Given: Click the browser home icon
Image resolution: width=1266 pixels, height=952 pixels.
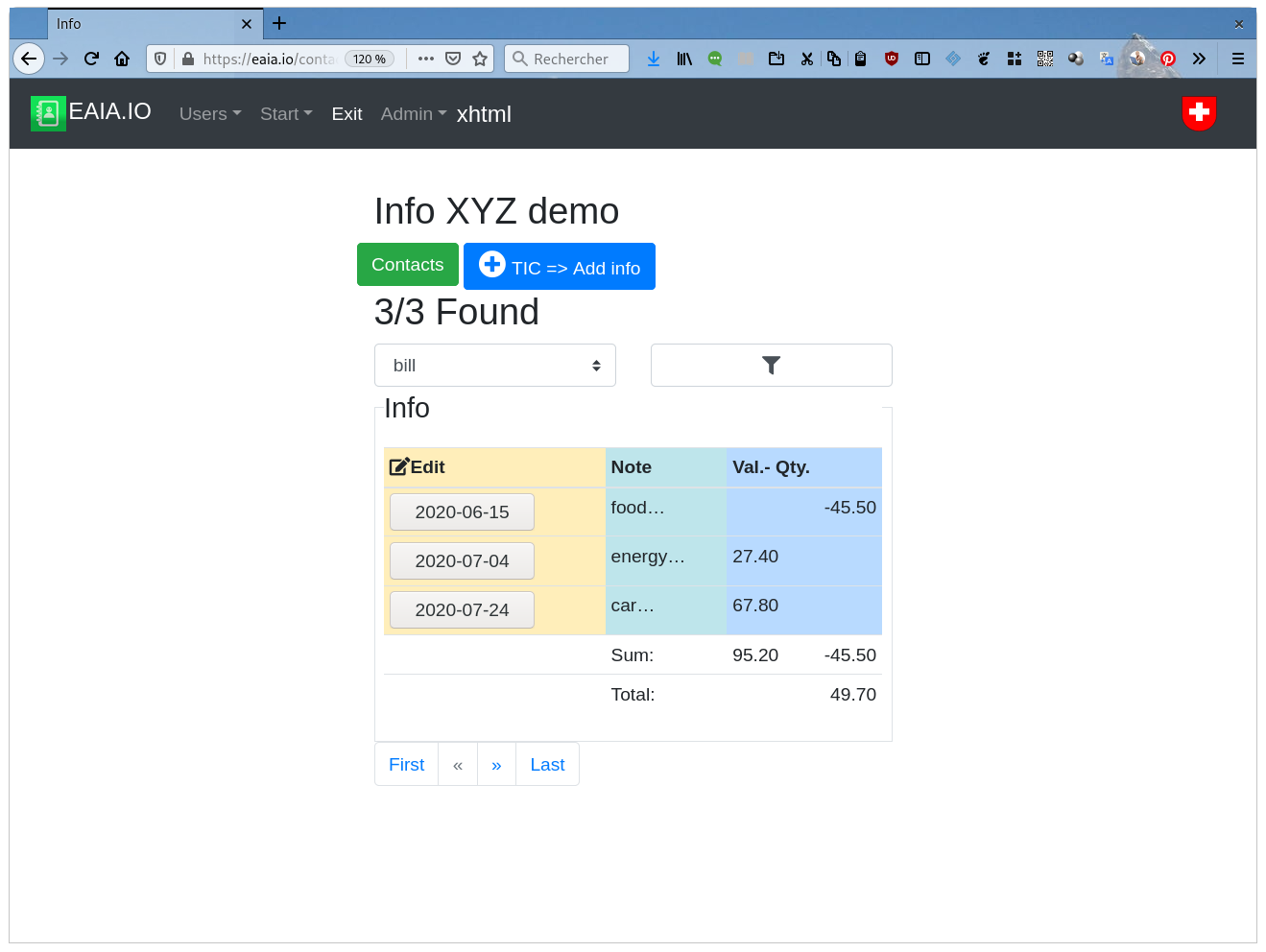Looking at the screenshot, I should click(x=122, y=59).
